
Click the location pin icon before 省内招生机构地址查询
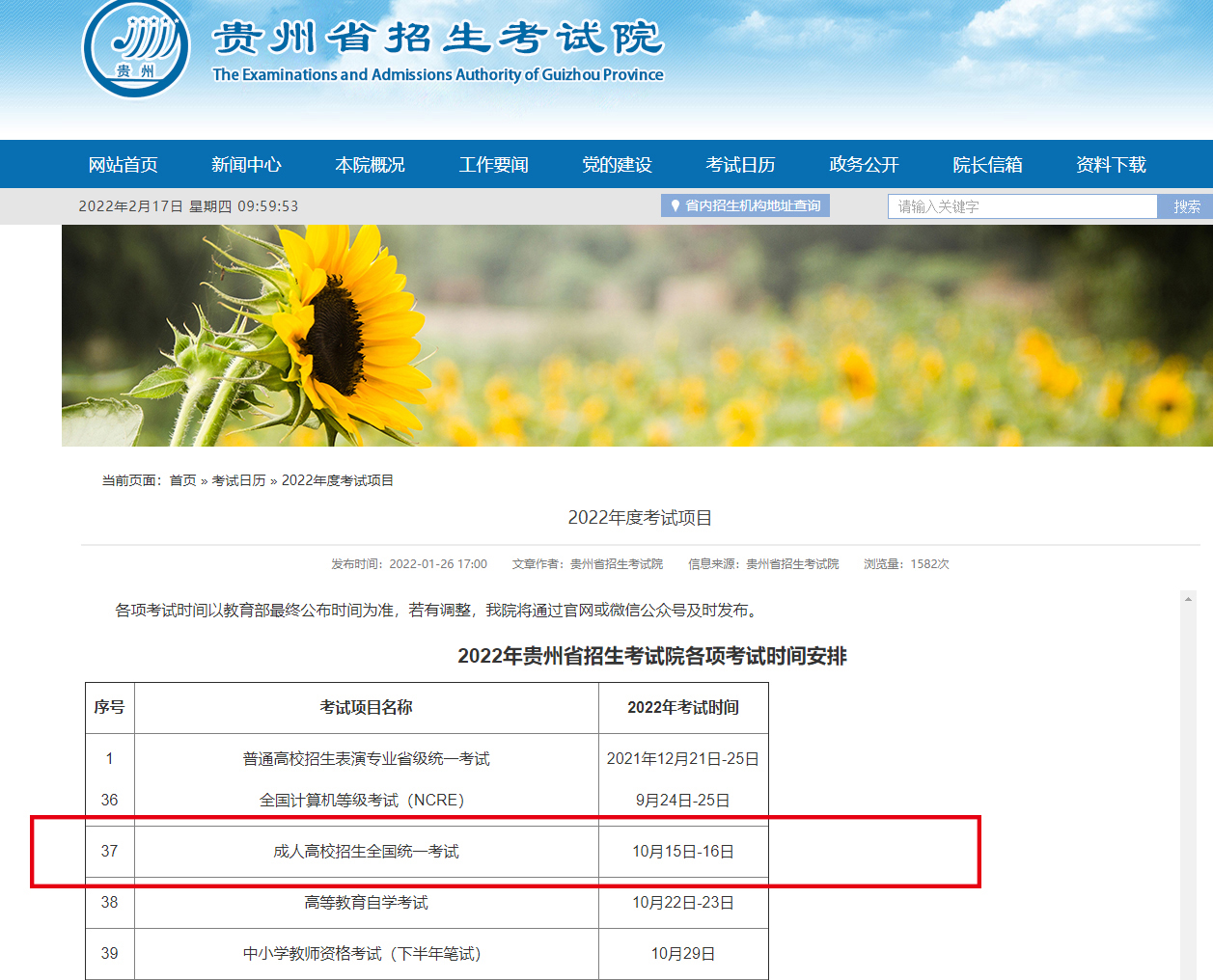point(675,204)
